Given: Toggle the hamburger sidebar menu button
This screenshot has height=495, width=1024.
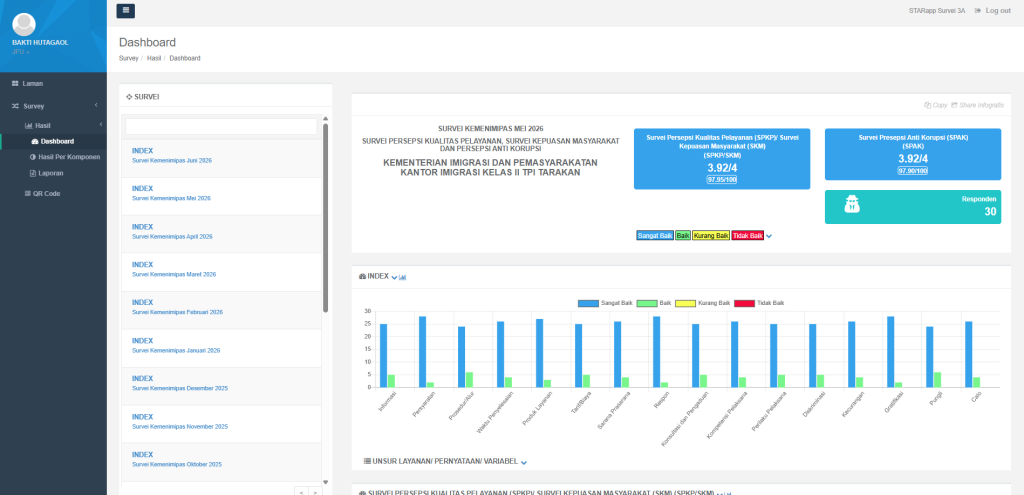Looking at the screenshot, I should click(125, 10).
